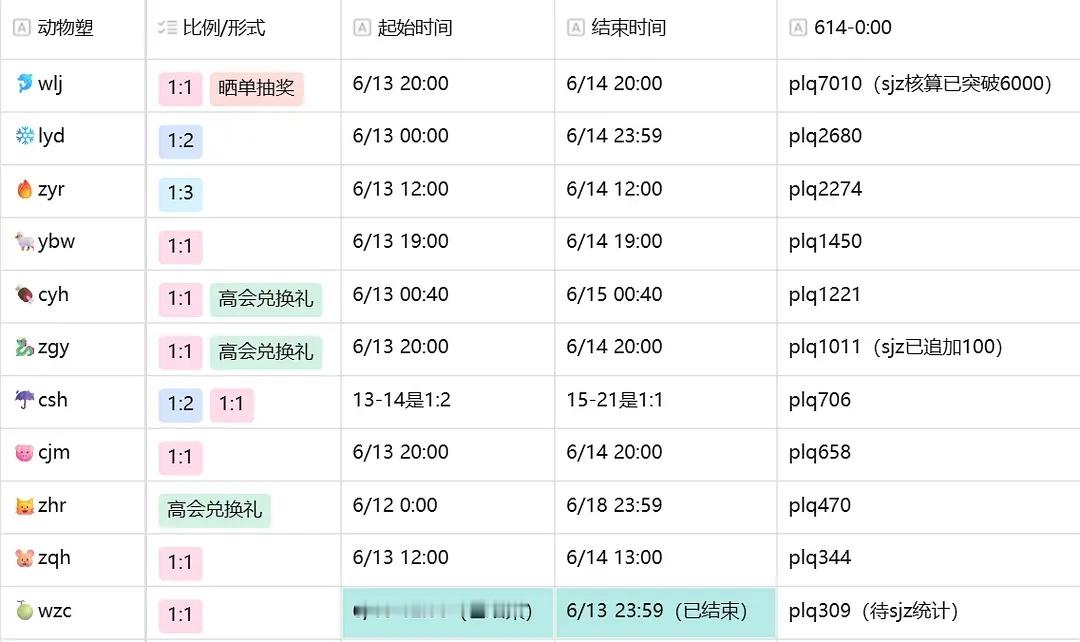This screenshot has height=642, width=1080.
Task: Click the text-type icon beside 614-0:00 header
Action: pos(798,28)
